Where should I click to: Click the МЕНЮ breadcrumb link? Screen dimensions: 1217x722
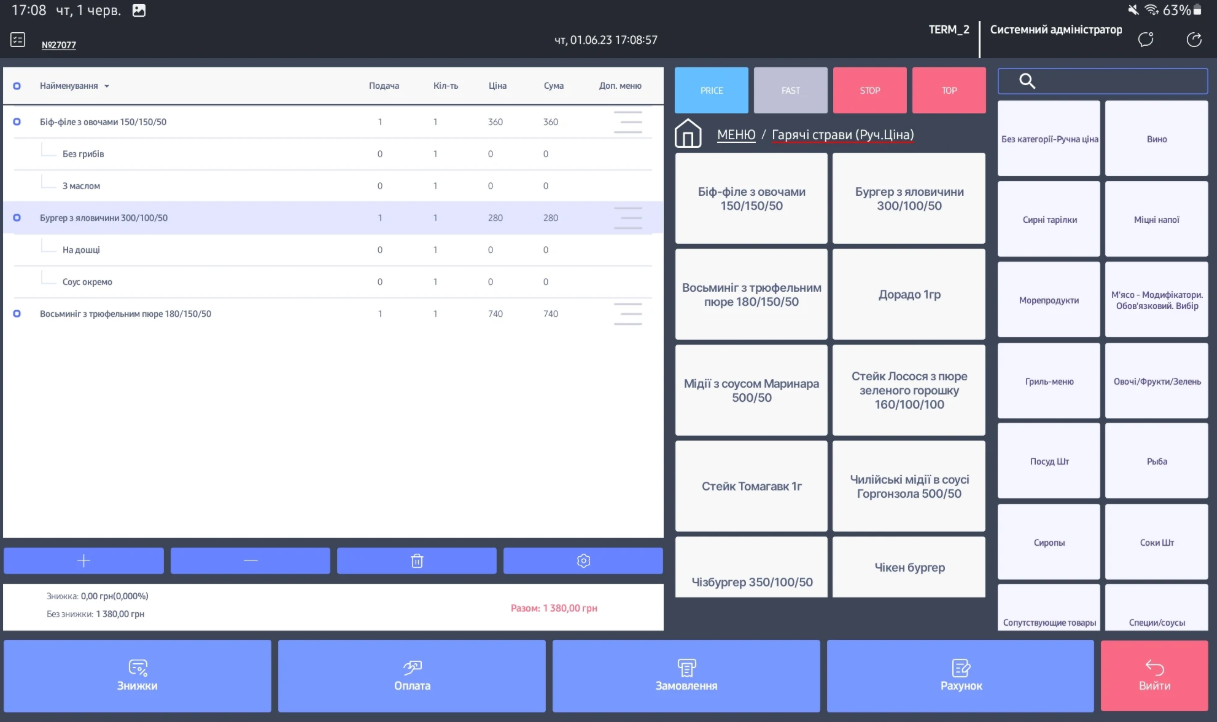click(x=736, y=134)
